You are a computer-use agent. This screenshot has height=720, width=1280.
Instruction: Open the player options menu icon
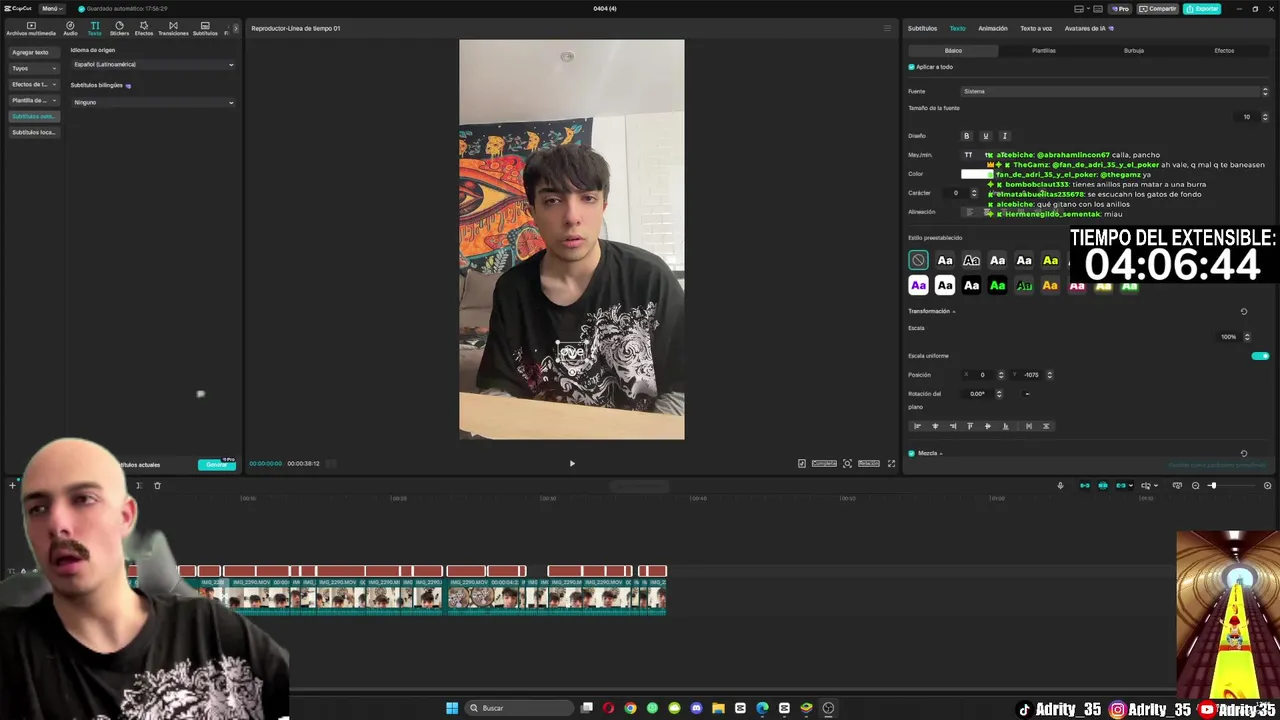pyautogui.click(x=886, y=28)
